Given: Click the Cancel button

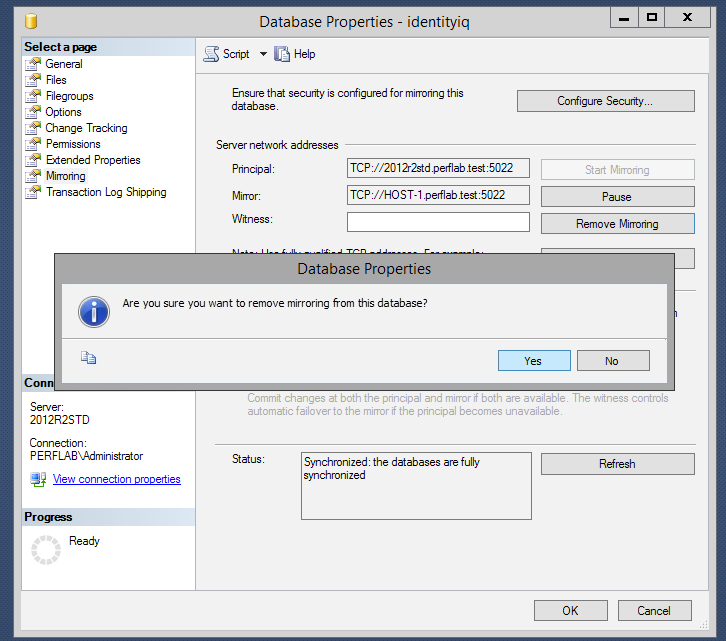Looking at the screenshot, I should tap(654, 610).
